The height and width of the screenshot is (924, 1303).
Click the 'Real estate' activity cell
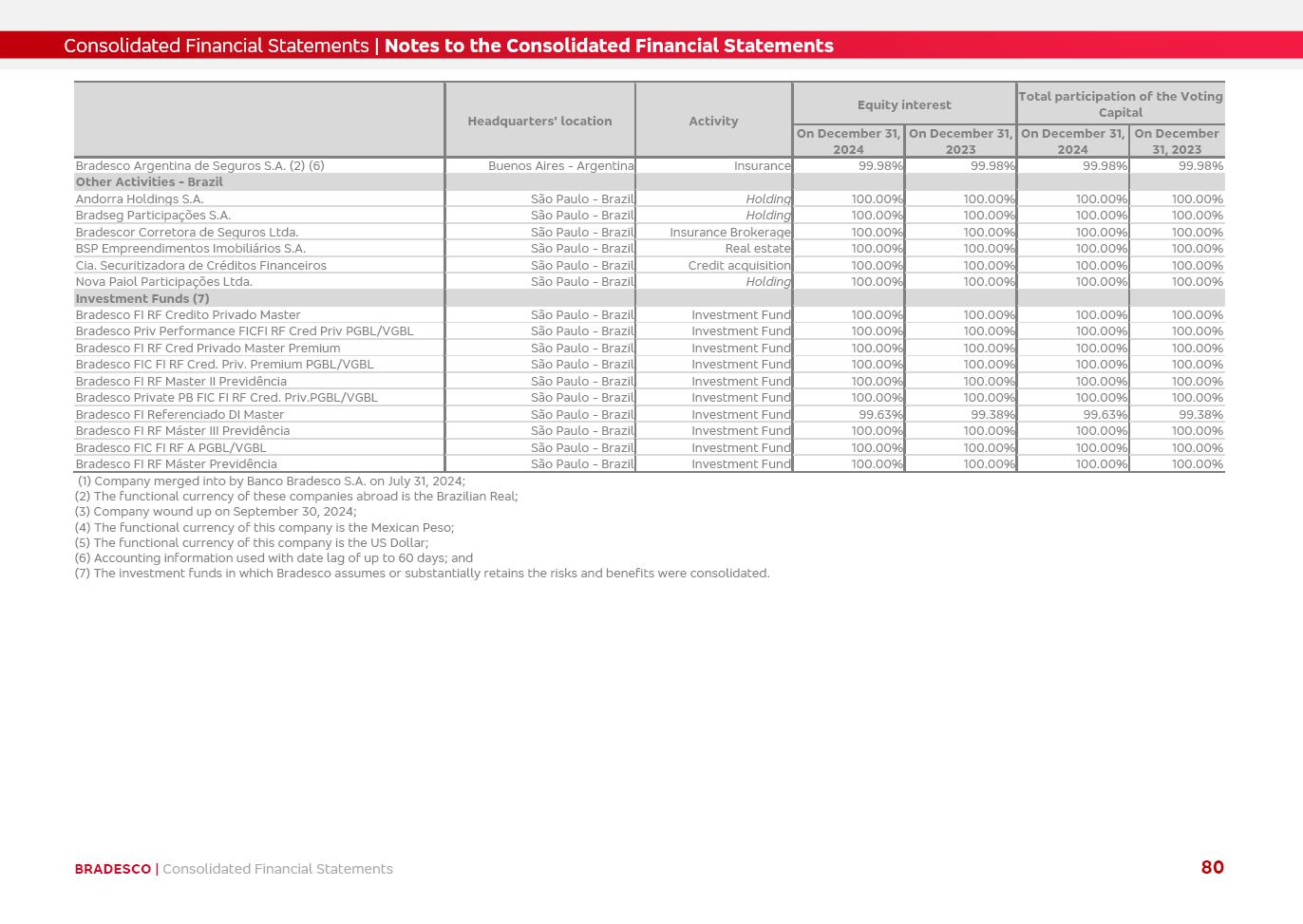(757, 249)
